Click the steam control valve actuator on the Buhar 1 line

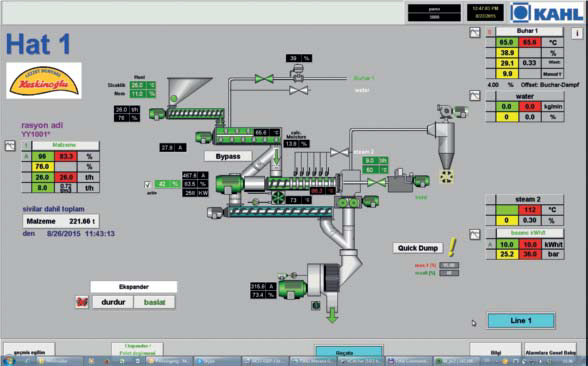(x=298, y=72)
